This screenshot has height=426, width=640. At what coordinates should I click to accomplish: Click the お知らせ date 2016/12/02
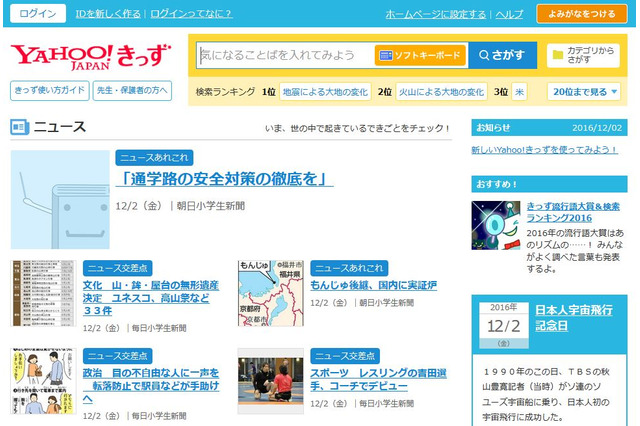point(597,128)
